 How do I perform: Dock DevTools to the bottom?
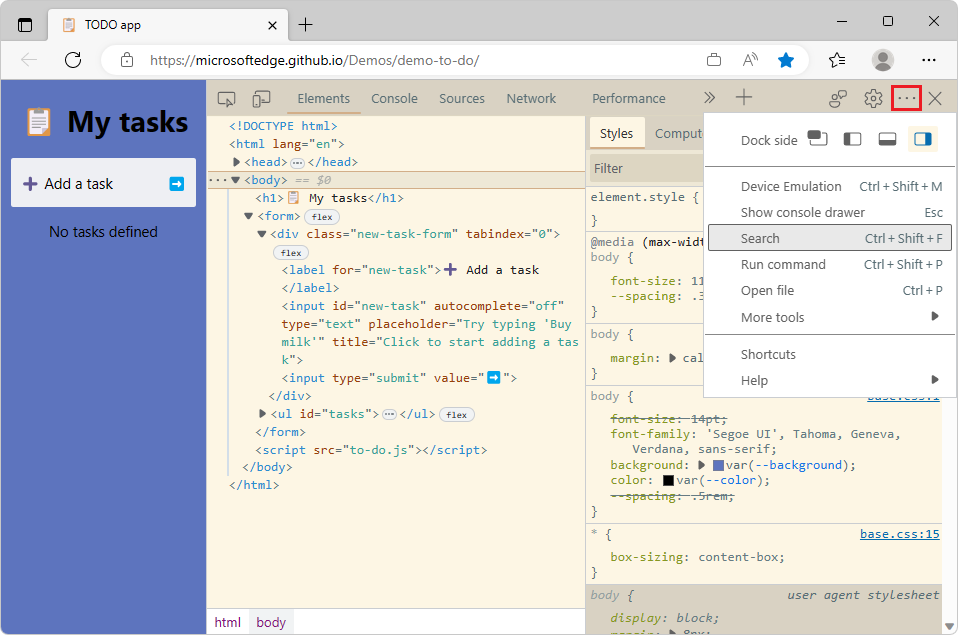click(x=886, y=140)
